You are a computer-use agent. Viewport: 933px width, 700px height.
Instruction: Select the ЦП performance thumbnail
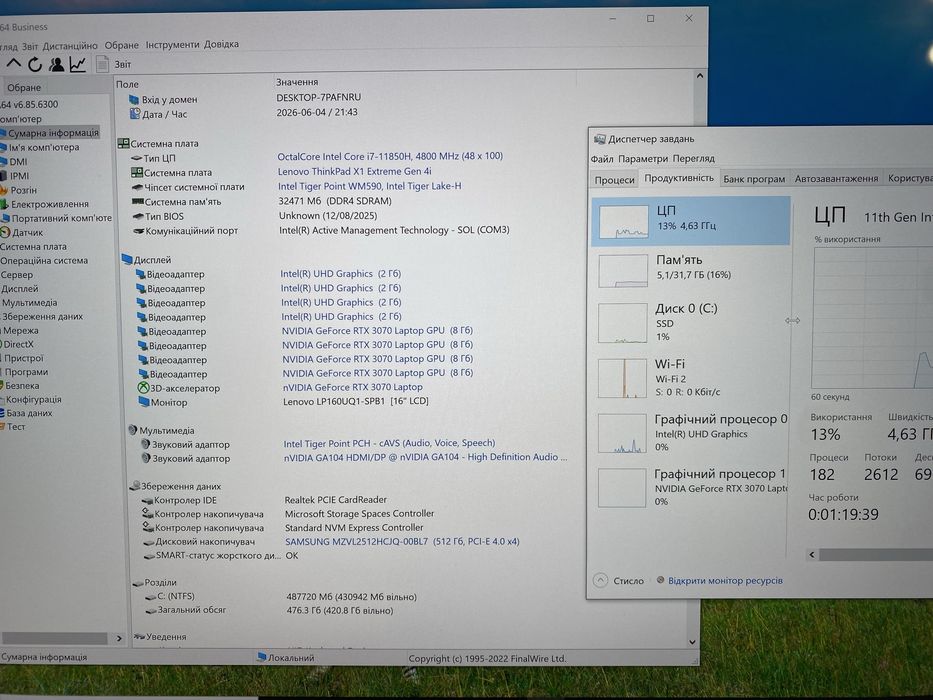[x=691, y=221]
